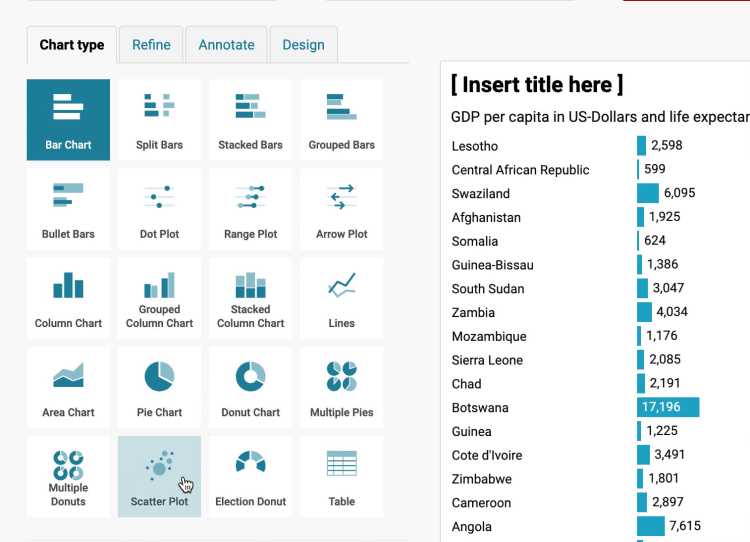The height and width of the screenshot is (542, 750).
Task: Click the Swaziland bar in the chart
Action: pos(648,193)
